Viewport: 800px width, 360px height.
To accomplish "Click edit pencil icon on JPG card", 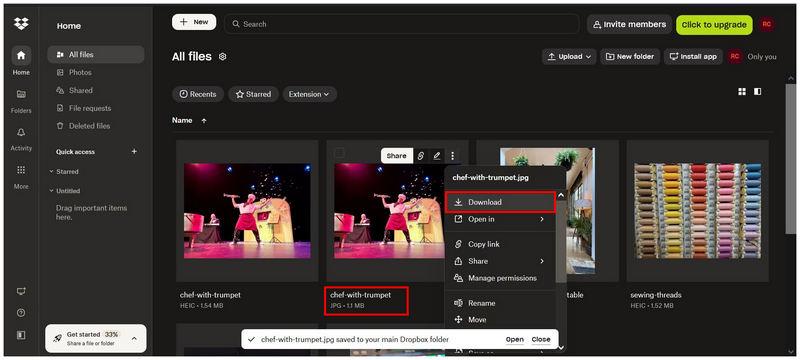I will (437, 156).
